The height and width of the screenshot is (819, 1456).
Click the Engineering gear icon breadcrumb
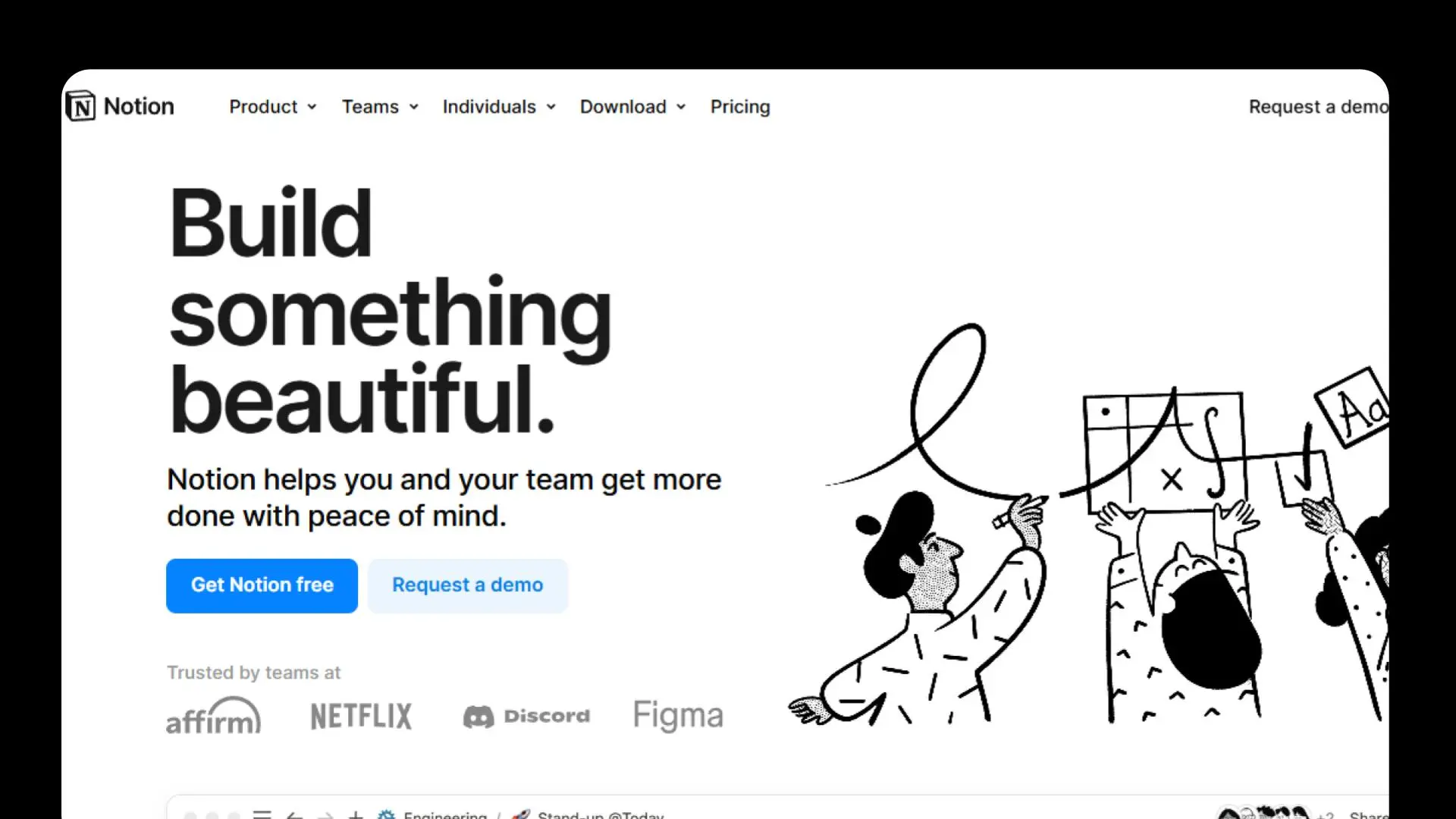[387, 814]
